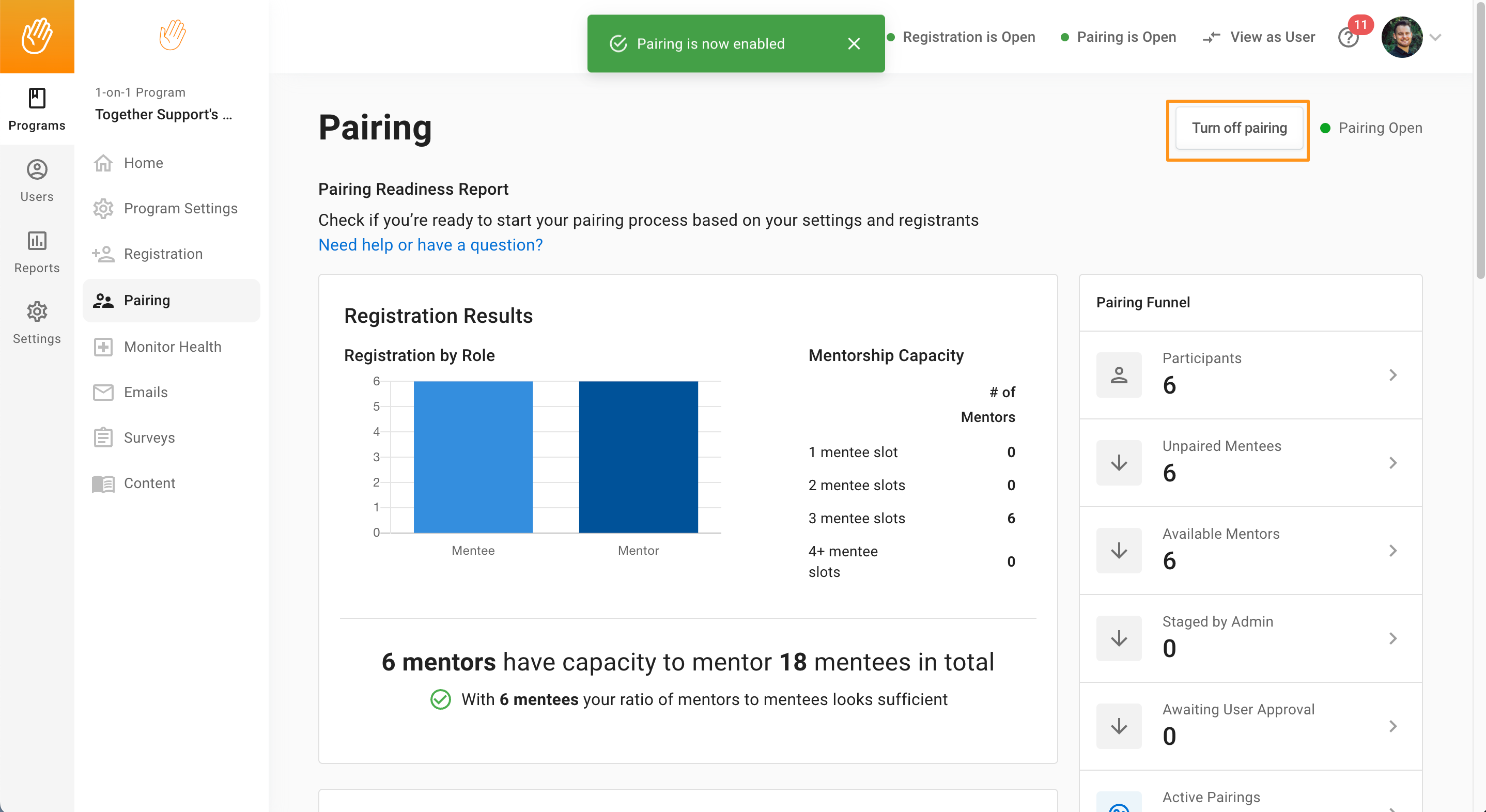
Task: Click the Together Support's program name
Action: [164, 114]
